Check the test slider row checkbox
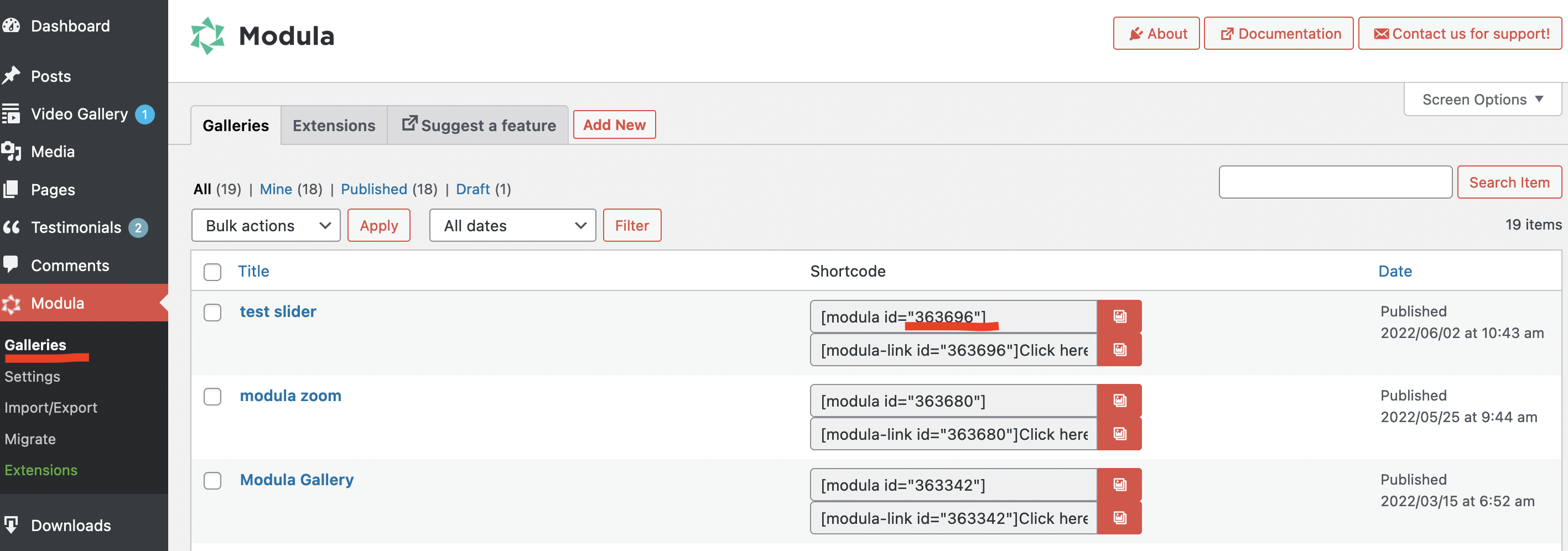1568x551 pixels. pos(212,313)
